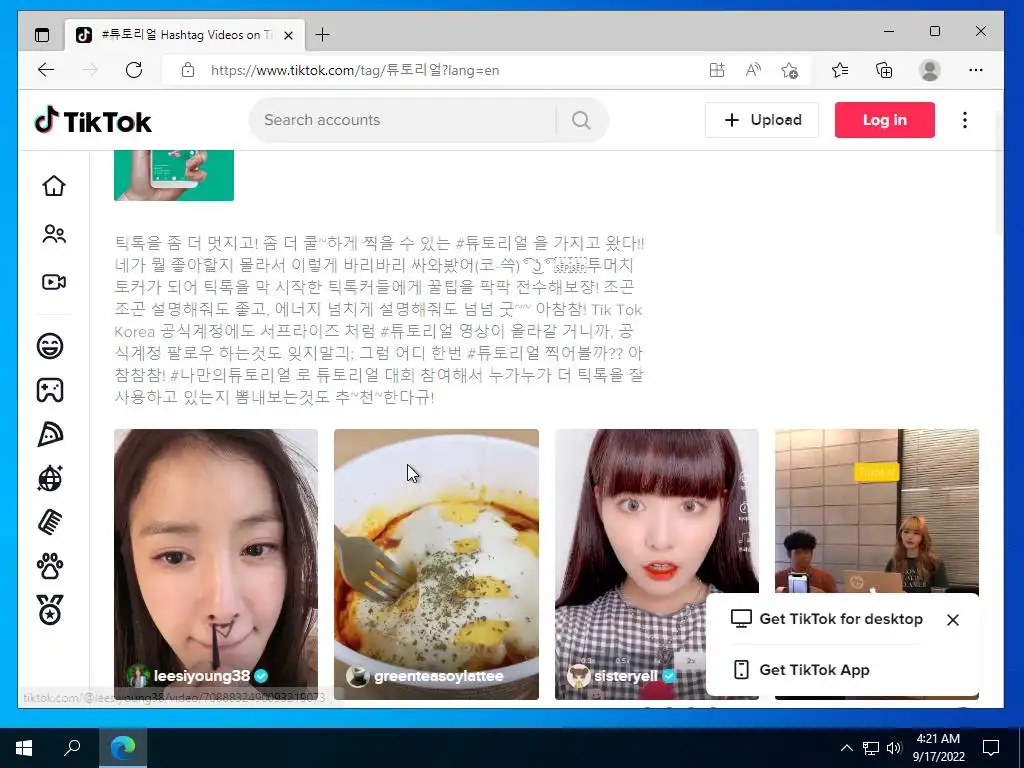Open the Following people icon in sidebar

[54, 234]
